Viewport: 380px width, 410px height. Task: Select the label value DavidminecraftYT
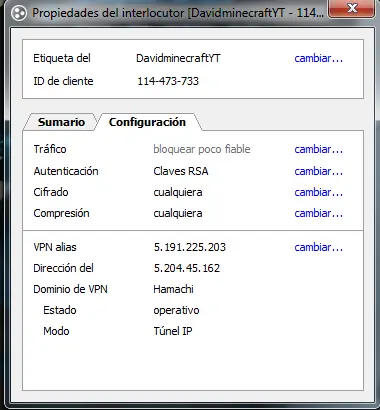coord(178,58)
